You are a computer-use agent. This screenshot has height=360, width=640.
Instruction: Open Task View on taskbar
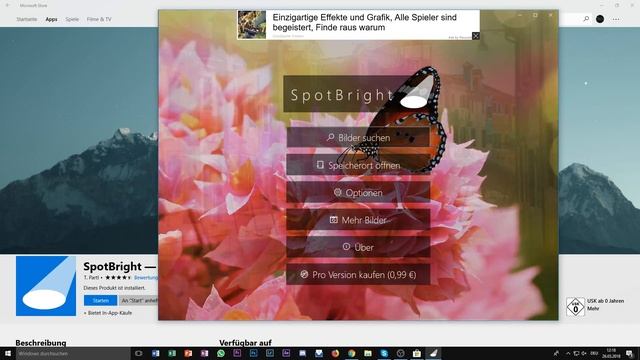pos(139,353)
